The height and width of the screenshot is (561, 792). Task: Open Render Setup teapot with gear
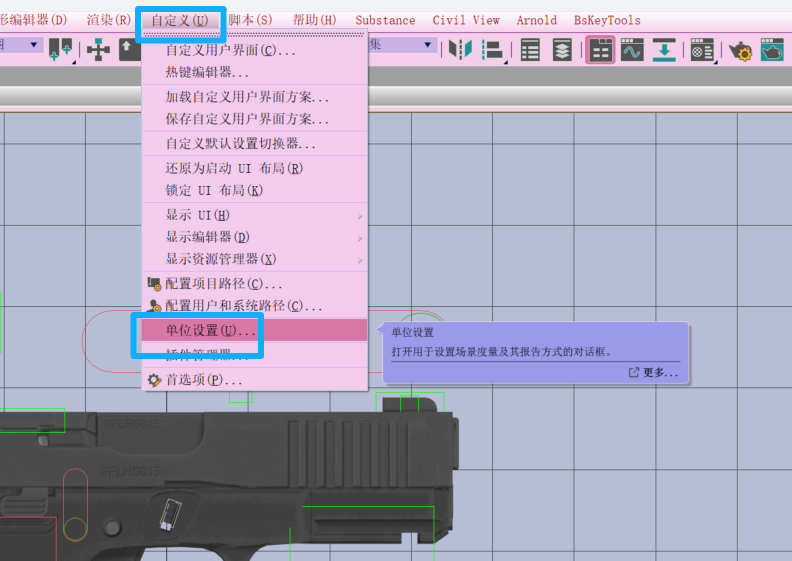(740, 51)
